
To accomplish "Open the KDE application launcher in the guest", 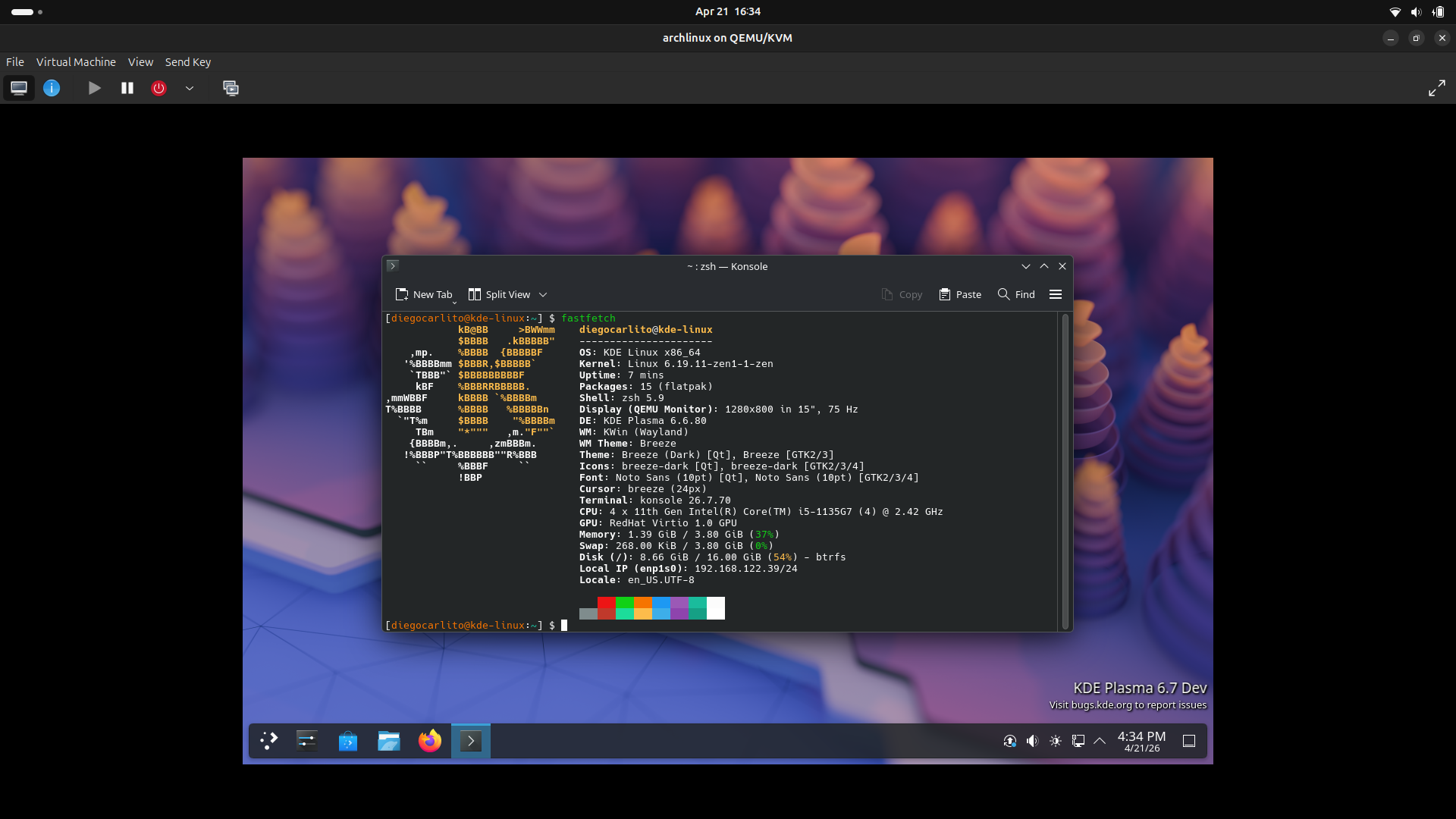I will 269,741.
